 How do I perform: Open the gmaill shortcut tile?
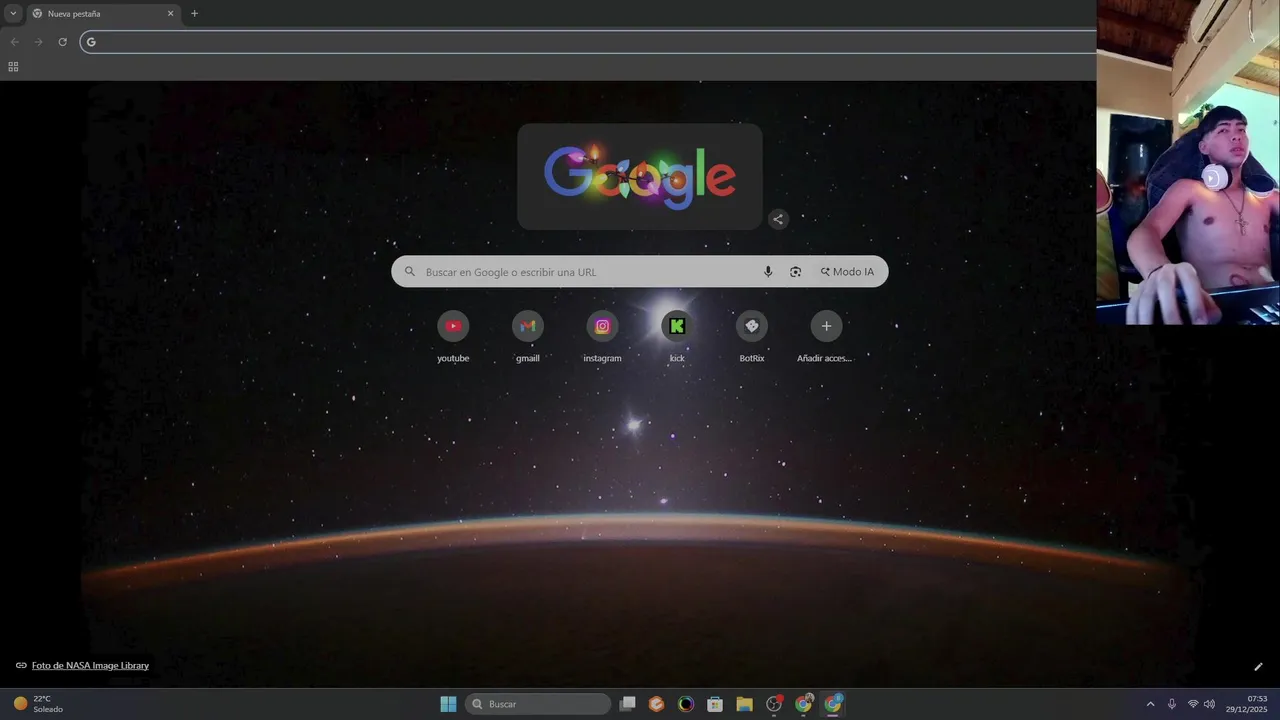528,336
